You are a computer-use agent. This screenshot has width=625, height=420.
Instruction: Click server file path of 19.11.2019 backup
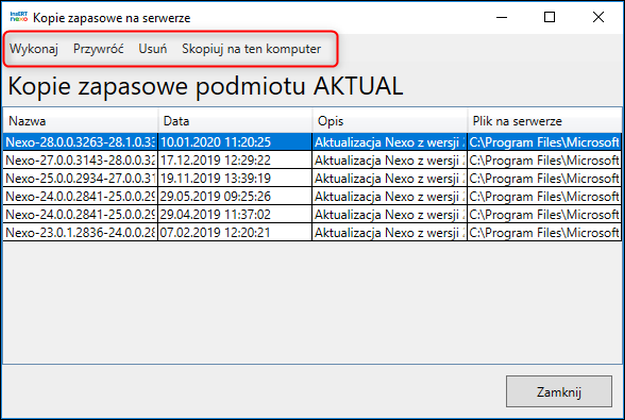click(544, 178)
